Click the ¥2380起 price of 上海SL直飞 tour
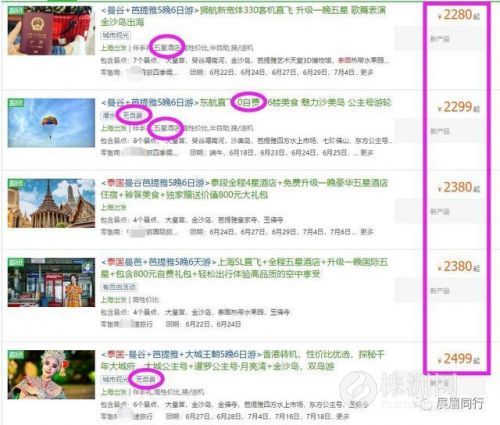 (459, 267)
